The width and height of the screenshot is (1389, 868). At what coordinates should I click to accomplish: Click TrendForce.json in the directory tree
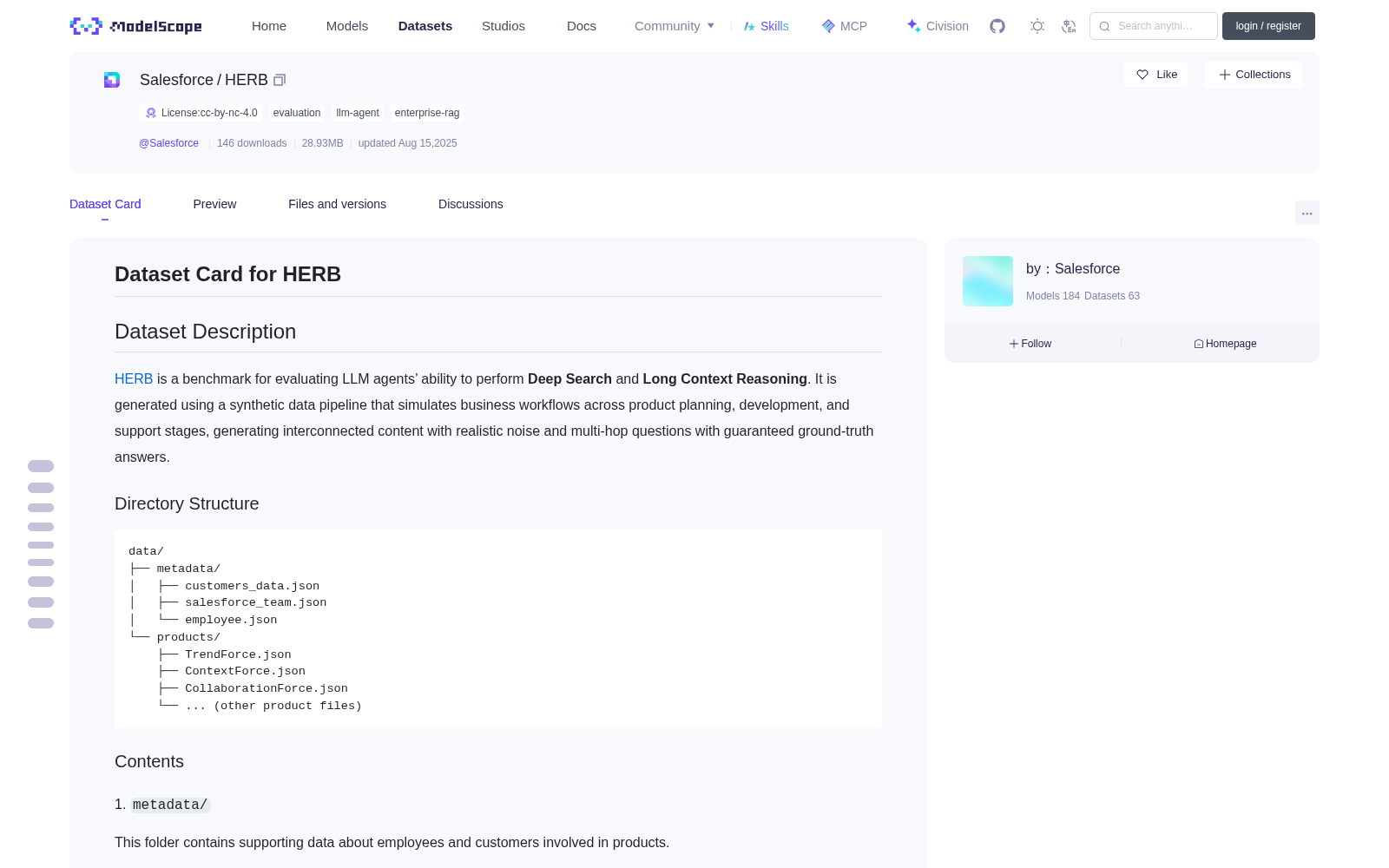click(x=238, y=654)
